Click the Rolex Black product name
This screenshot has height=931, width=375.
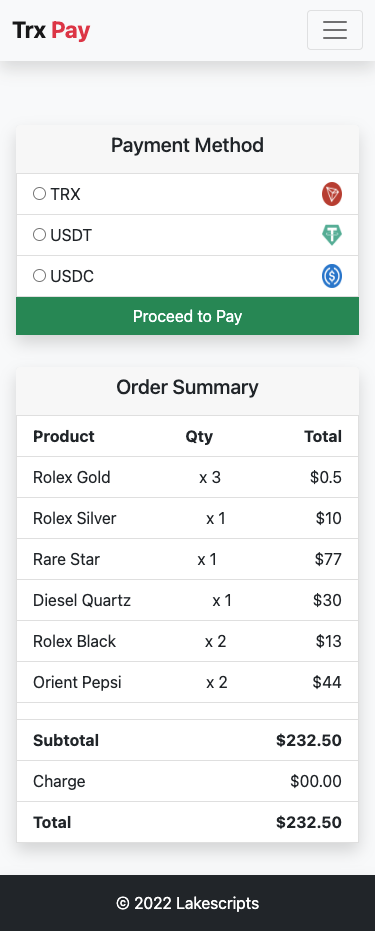tap(75, 641)
